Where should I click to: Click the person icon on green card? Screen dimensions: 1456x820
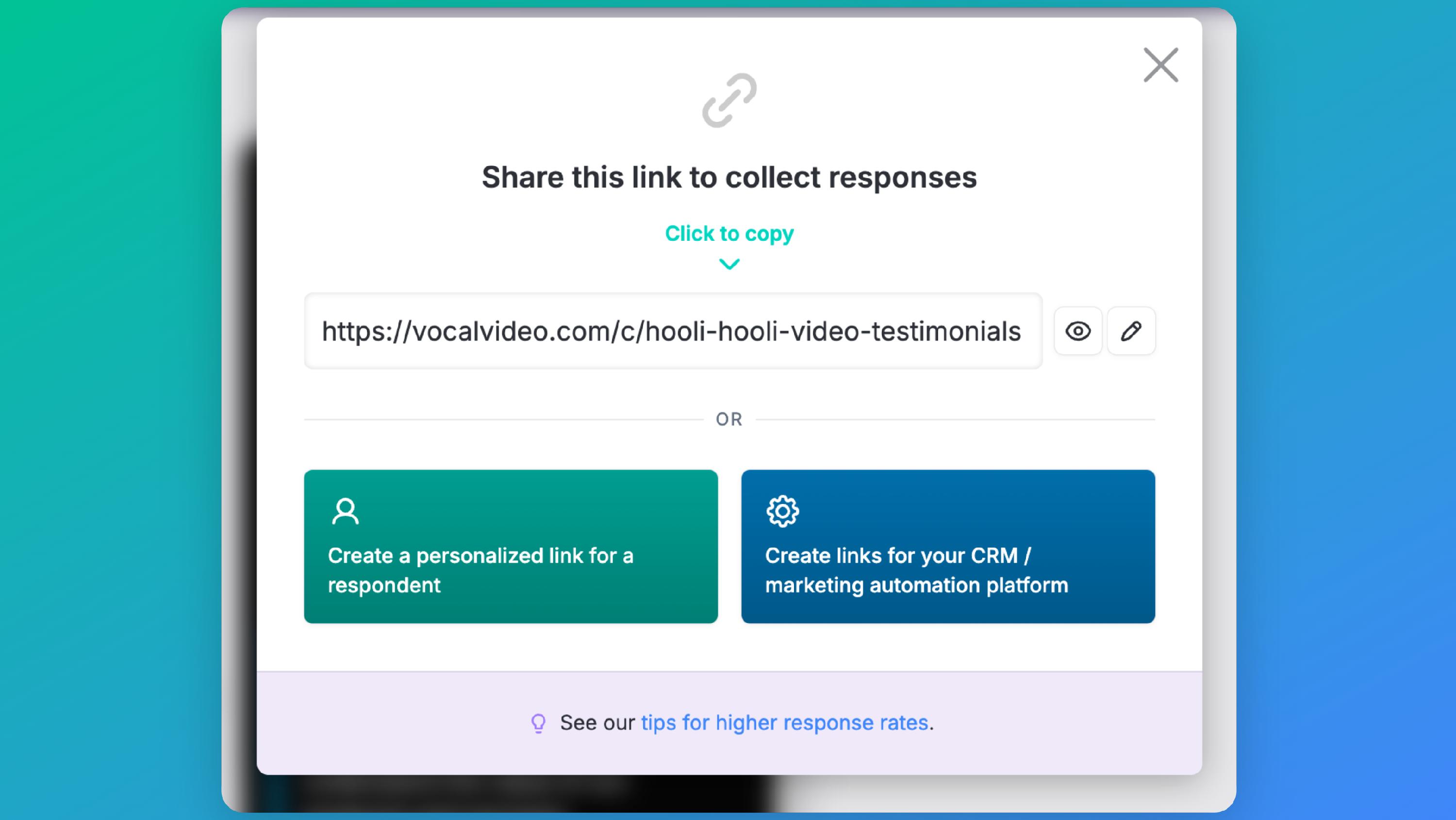click(x=345, y=511)
